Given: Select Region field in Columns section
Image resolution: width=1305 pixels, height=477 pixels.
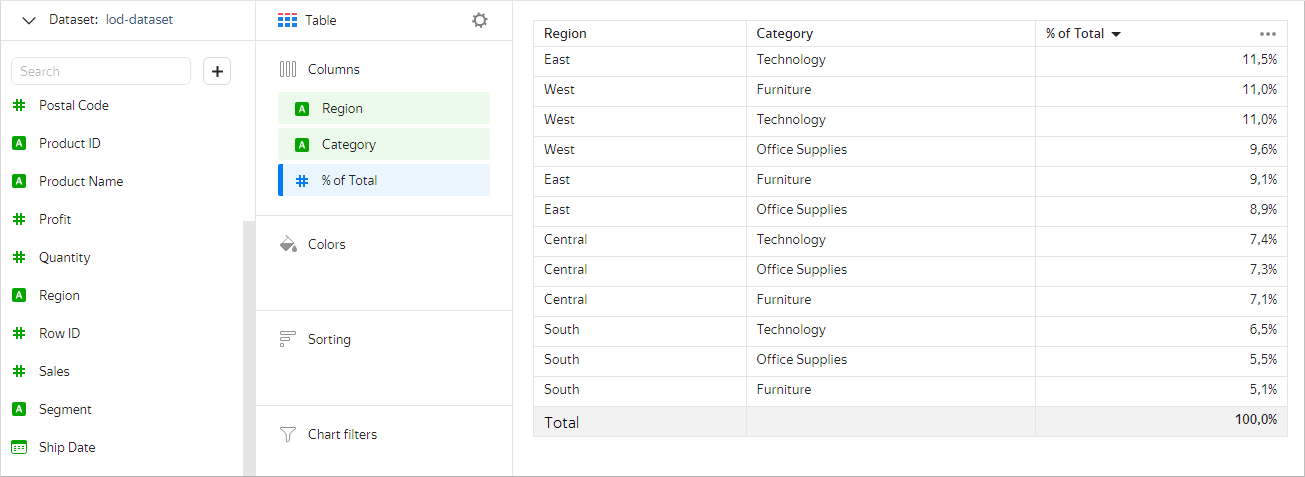Looking at the screenshot, I should (x=384, y=108).
